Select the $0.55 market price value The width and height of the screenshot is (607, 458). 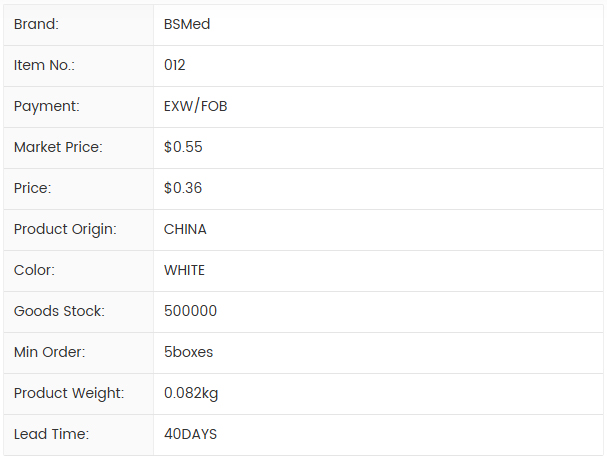(x=183, y=147)
